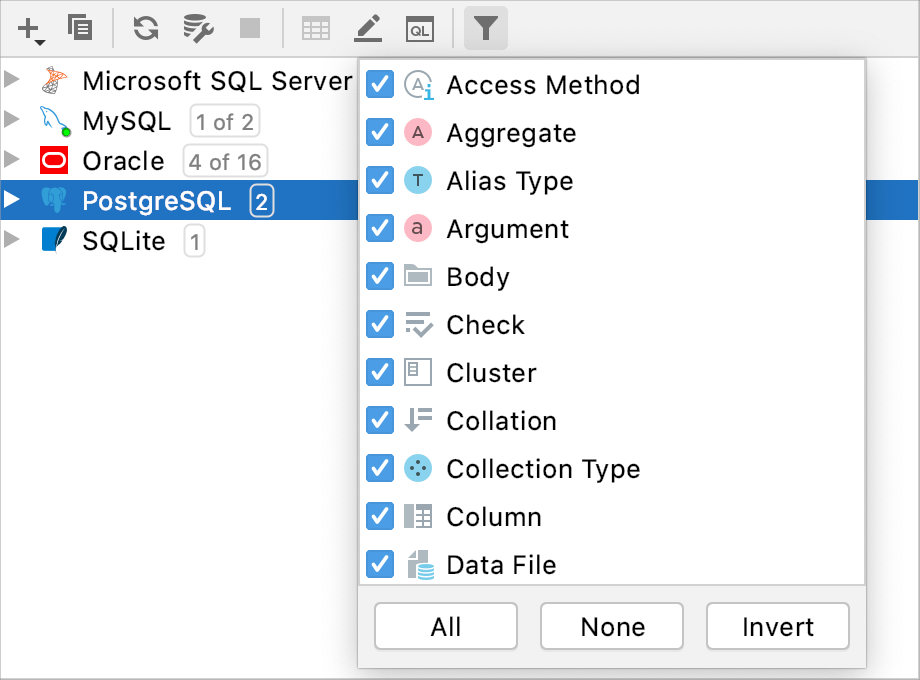Click the Edit Data table icon
The width and height of the screenshot is (920, 680).
316,29
